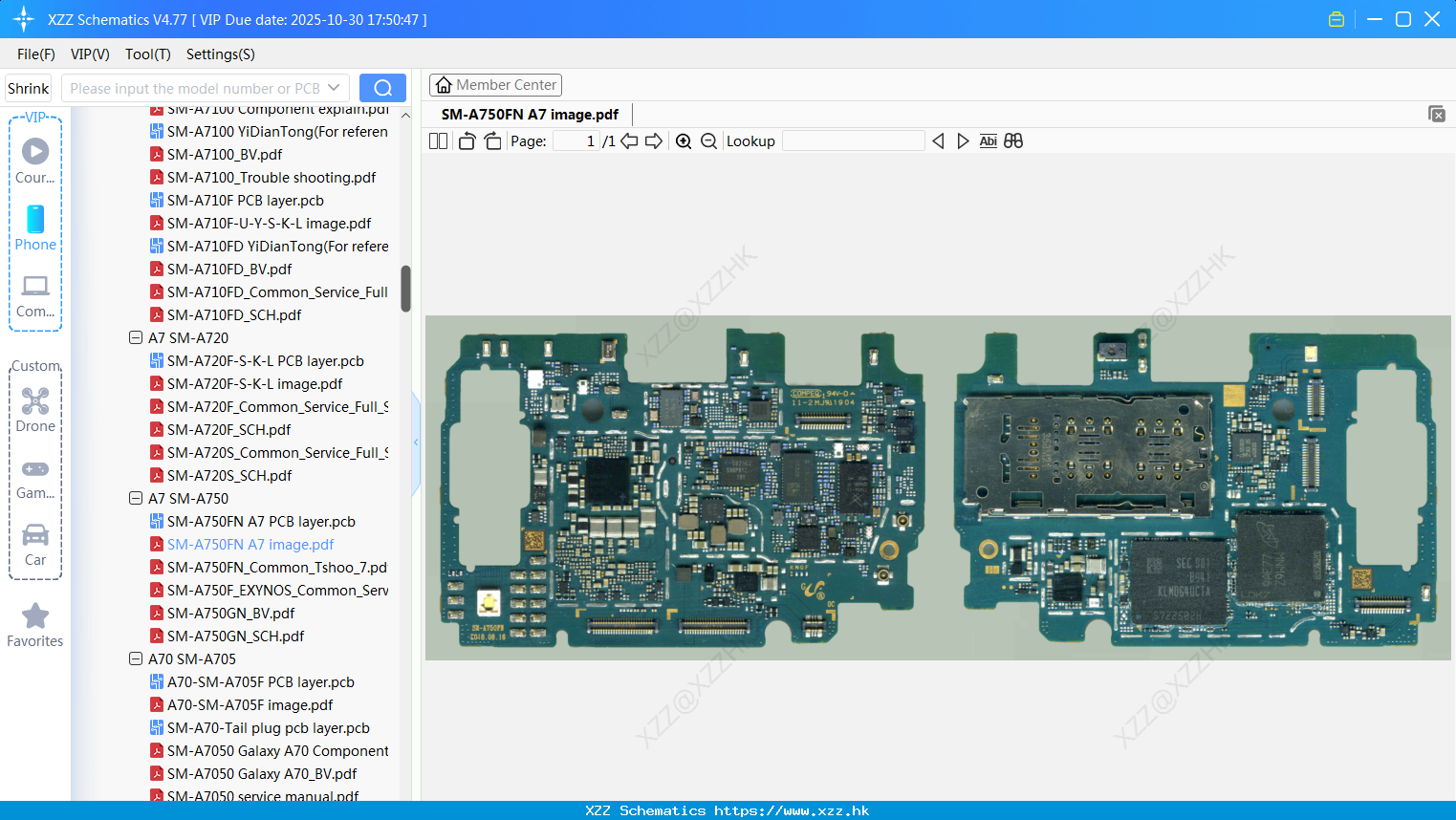Open SM-A7100_BV.pdf
Viewport: 1456px width, 820px height.
[225, 154]
